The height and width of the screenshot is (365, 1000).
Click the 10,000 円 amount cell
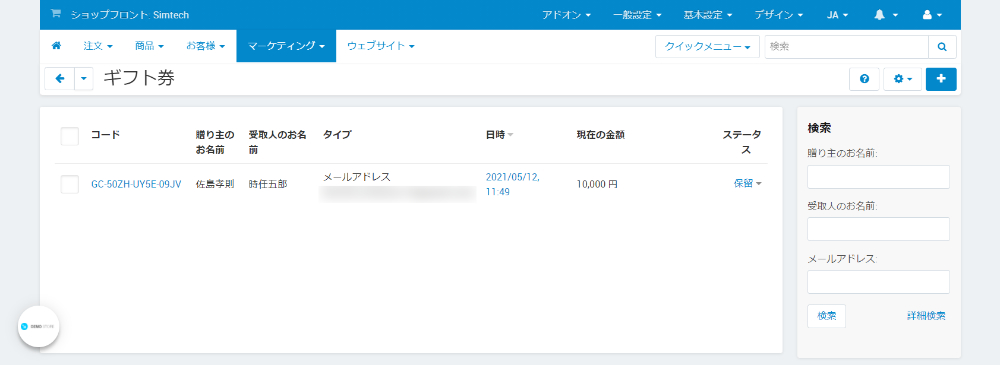click(x=597, y=184)
